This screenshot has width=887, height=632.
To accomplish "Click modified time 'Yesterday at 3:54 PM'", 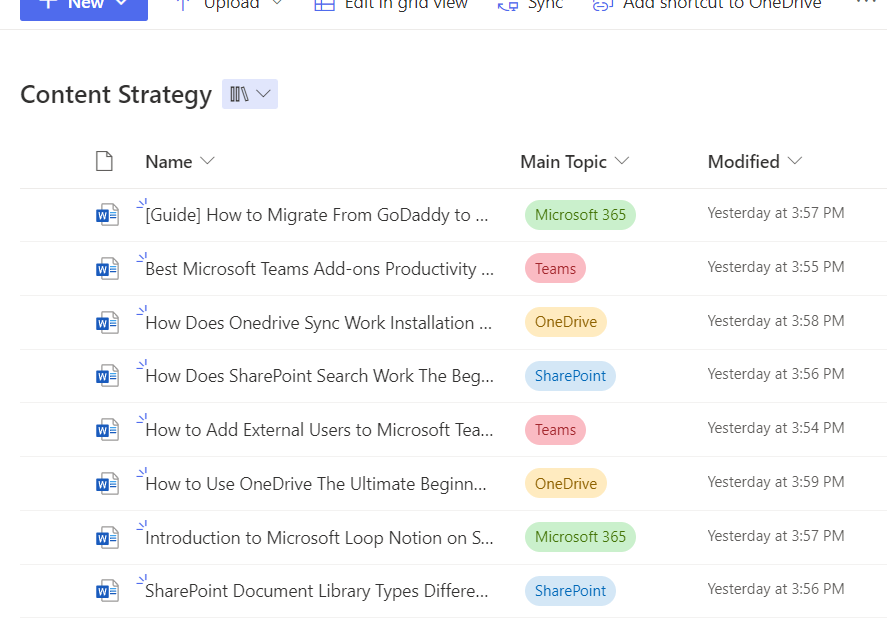I will (x=776, y=428).
